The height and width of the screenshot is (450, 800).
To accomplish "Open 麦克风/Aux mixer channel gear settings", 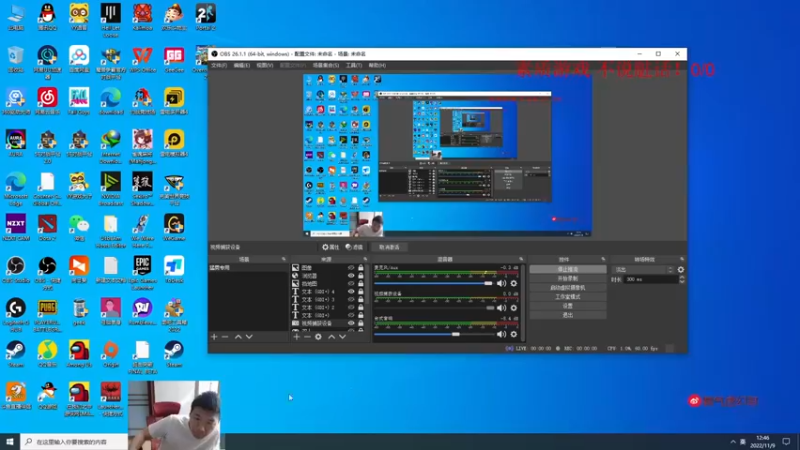I will 514,283.
